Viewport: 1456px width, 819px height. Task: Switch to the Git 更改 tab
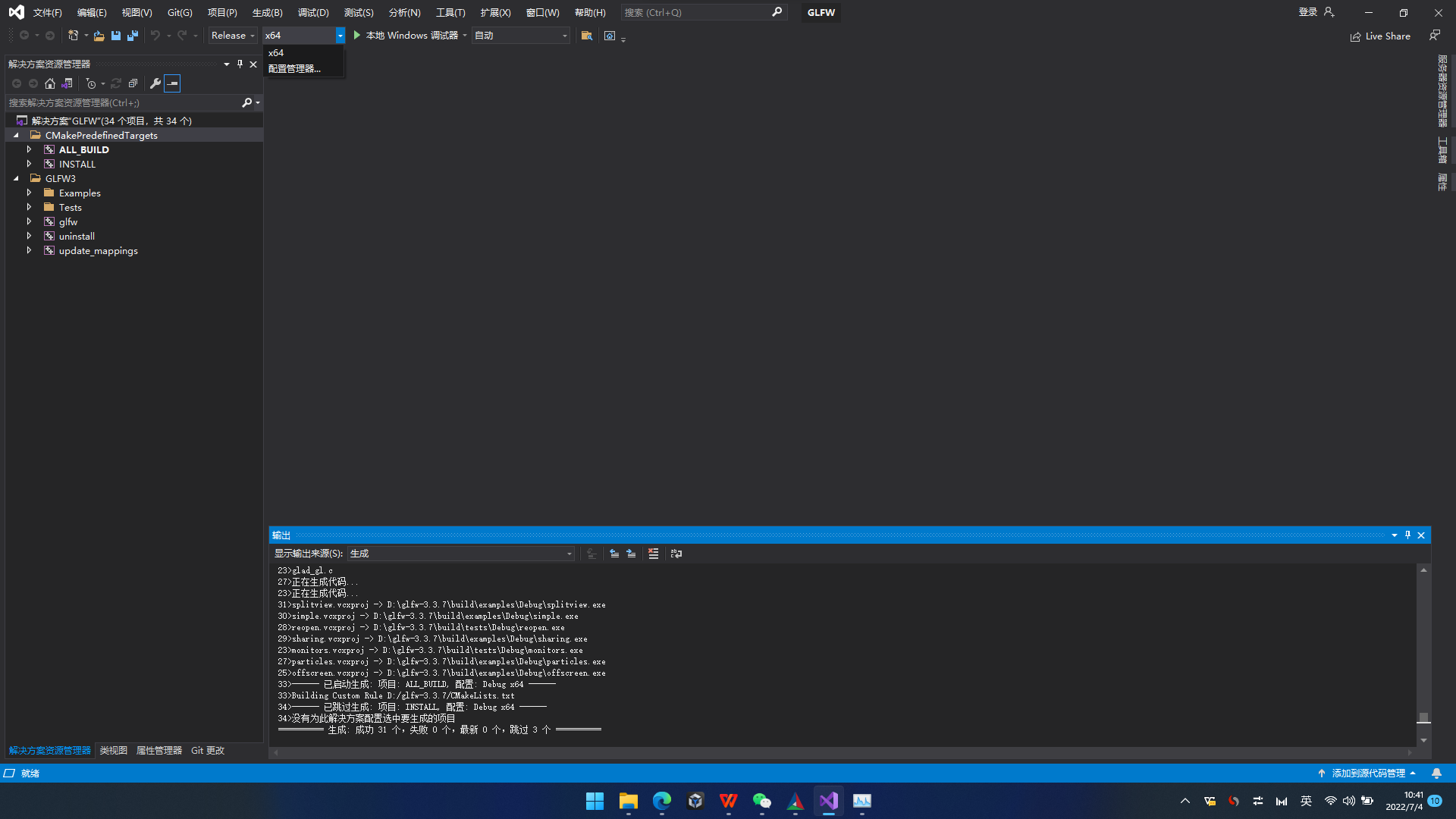[x=207, y=750]
